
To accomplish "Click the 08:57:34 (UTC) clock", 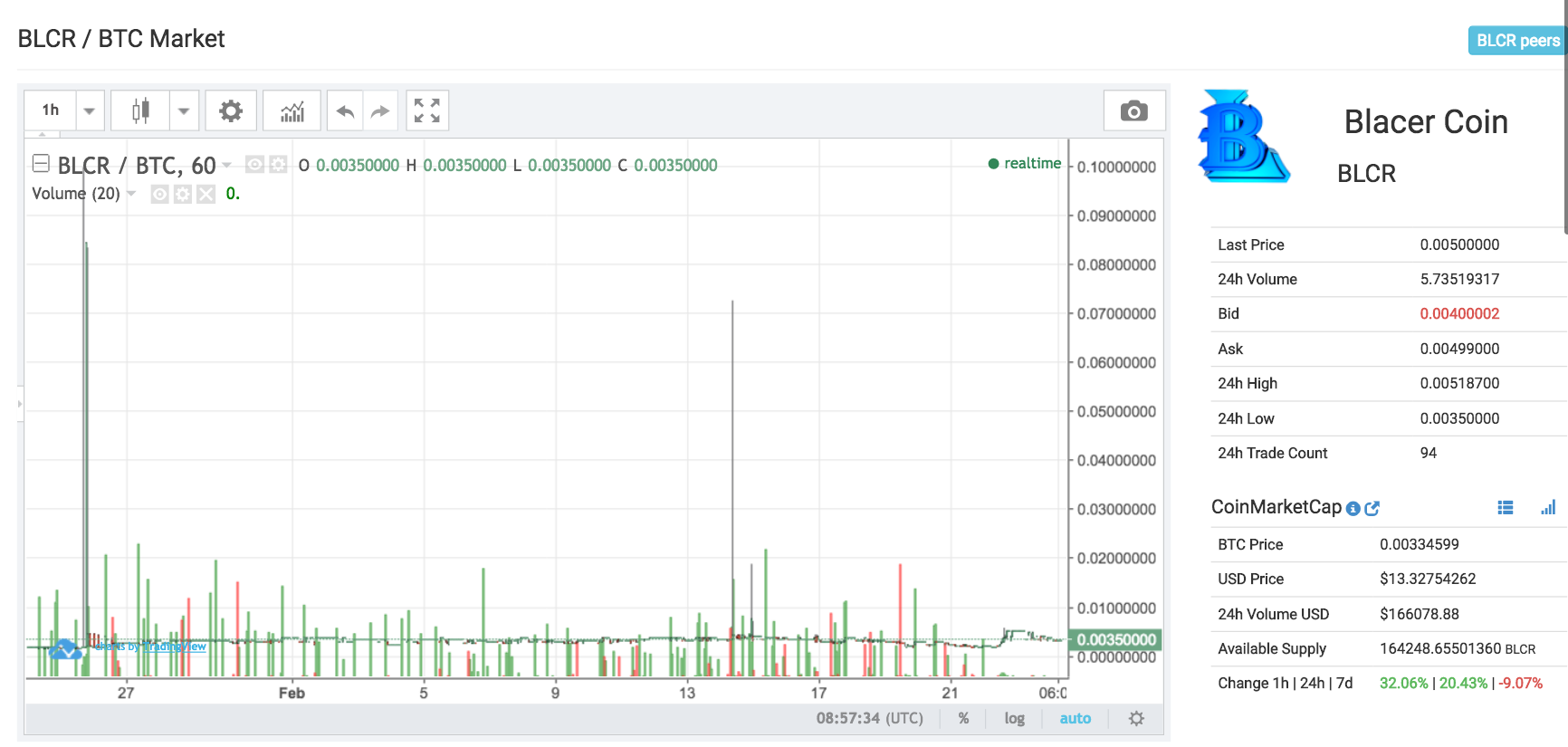I will 870,718.
